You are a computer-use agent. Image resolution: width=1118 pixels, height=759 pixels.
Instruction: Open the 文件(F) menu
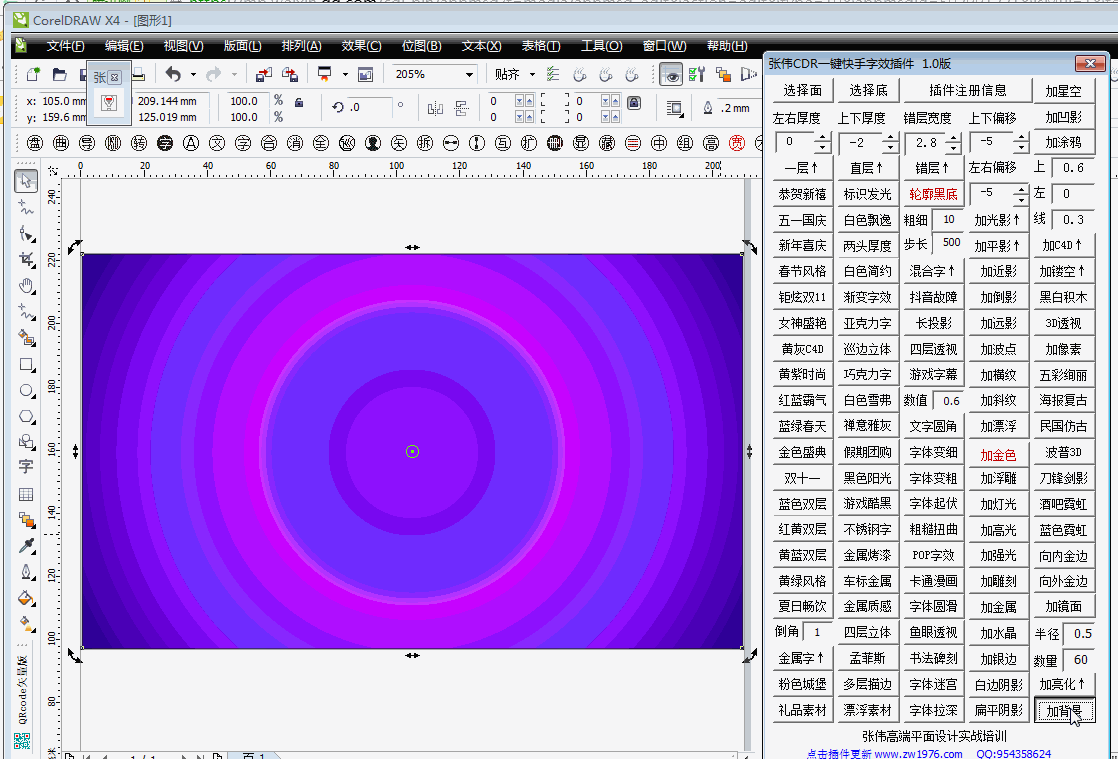(x=66, y=46)
